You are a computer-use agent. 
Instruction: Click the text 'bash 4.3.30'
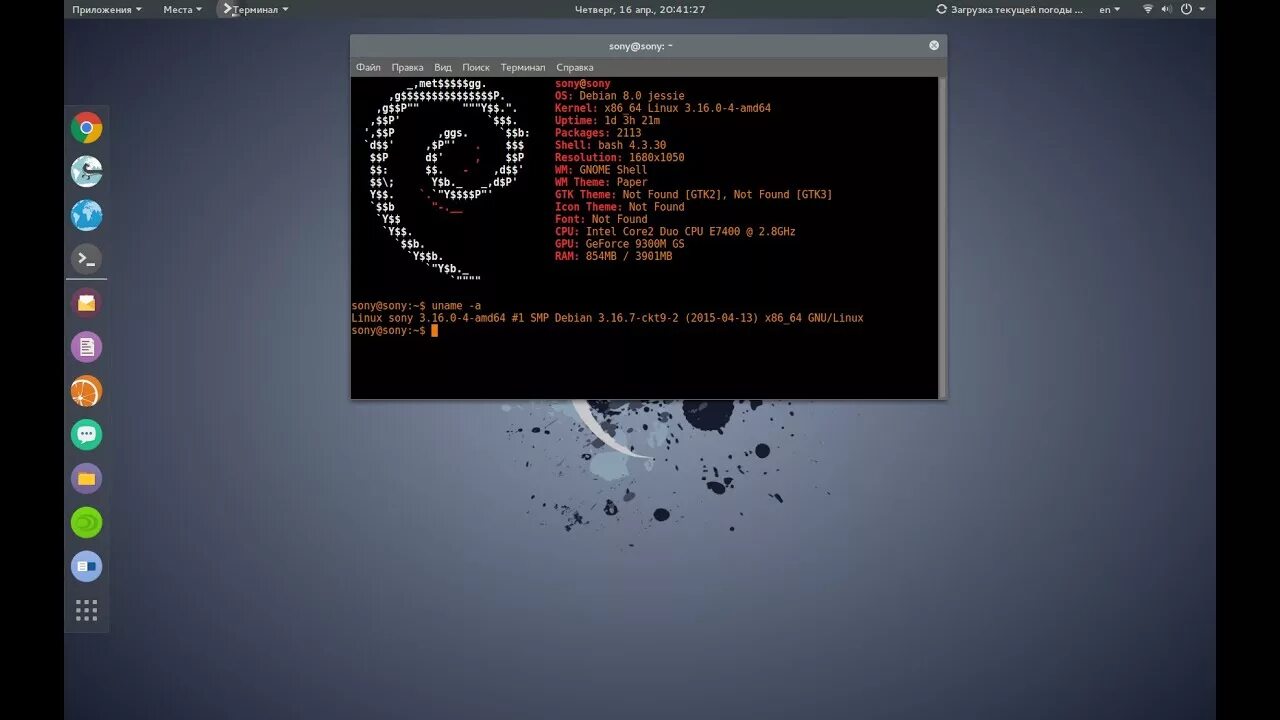coord(632,145)
